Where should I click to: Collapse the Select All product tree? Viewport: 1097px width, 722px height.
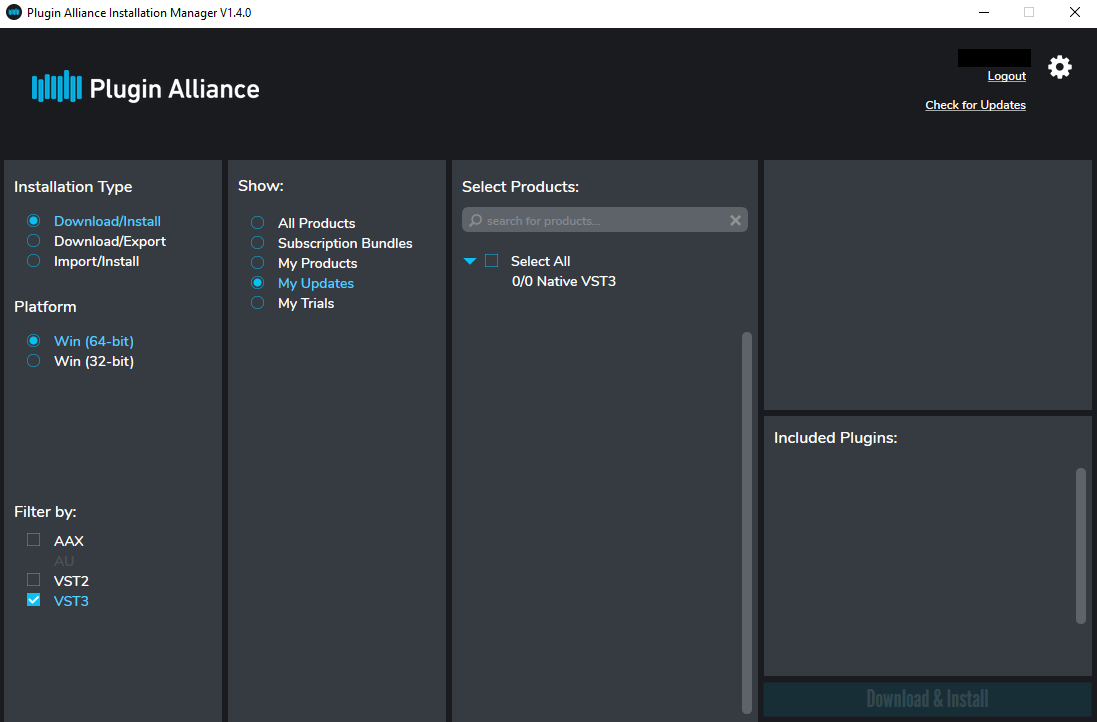[x=470, y=260]
